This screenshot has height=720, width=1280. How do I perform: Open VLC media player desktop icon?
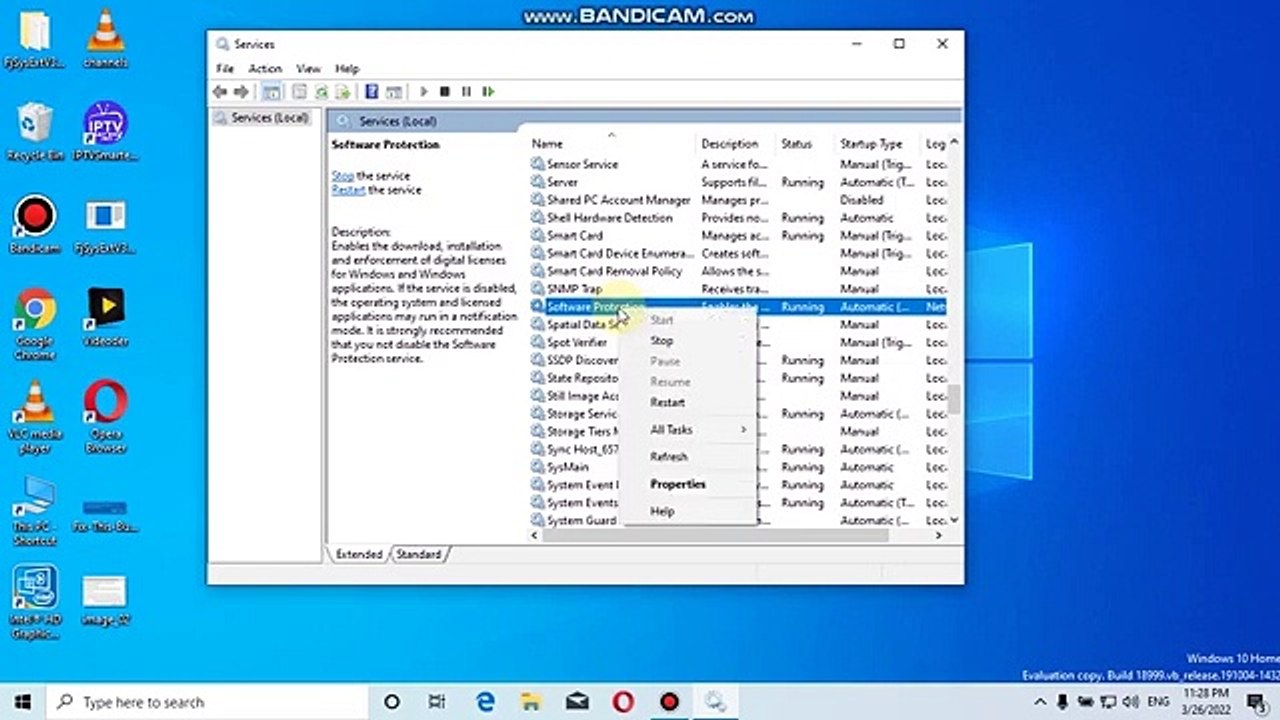(x=35, y=418)
